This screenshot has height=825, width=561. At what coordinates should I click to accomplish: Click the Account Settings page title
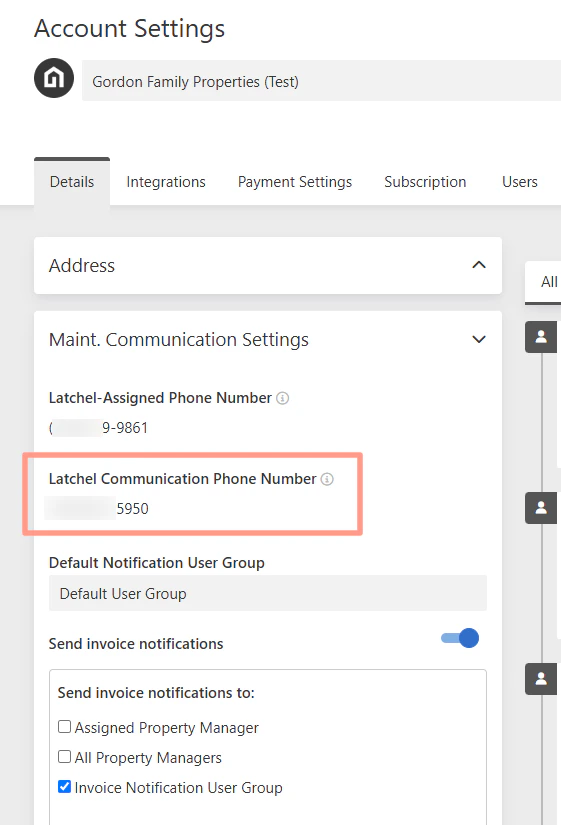click(x=129, y=29)
